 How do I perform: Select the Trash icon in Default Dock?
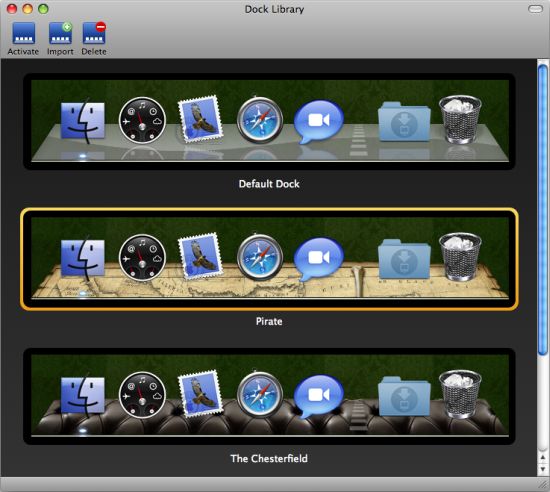460,119
